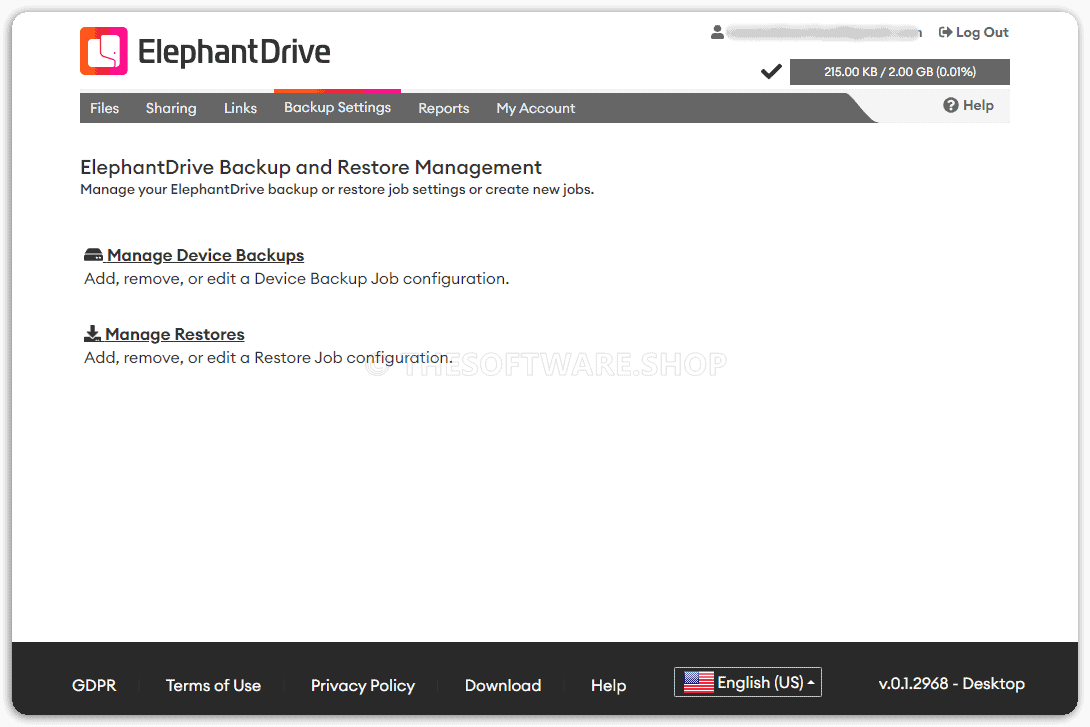The width and height of the screenshot is (1090, 727).
Task: Go to the Links tab
Action: pyautogui.click(x=241, y=108)
